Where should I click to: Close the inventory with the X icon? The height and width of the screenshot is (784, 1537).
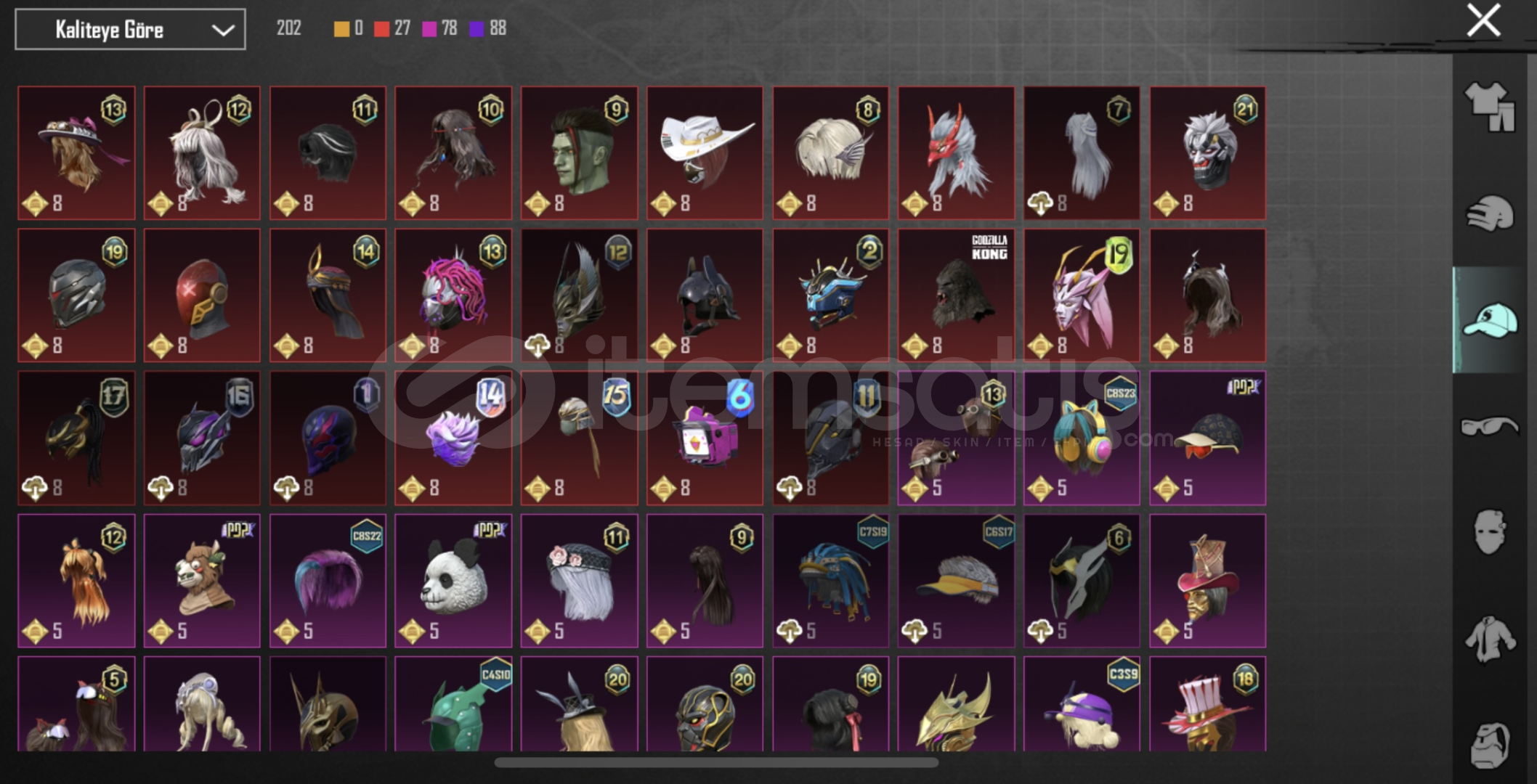(x=1483, y=20)
